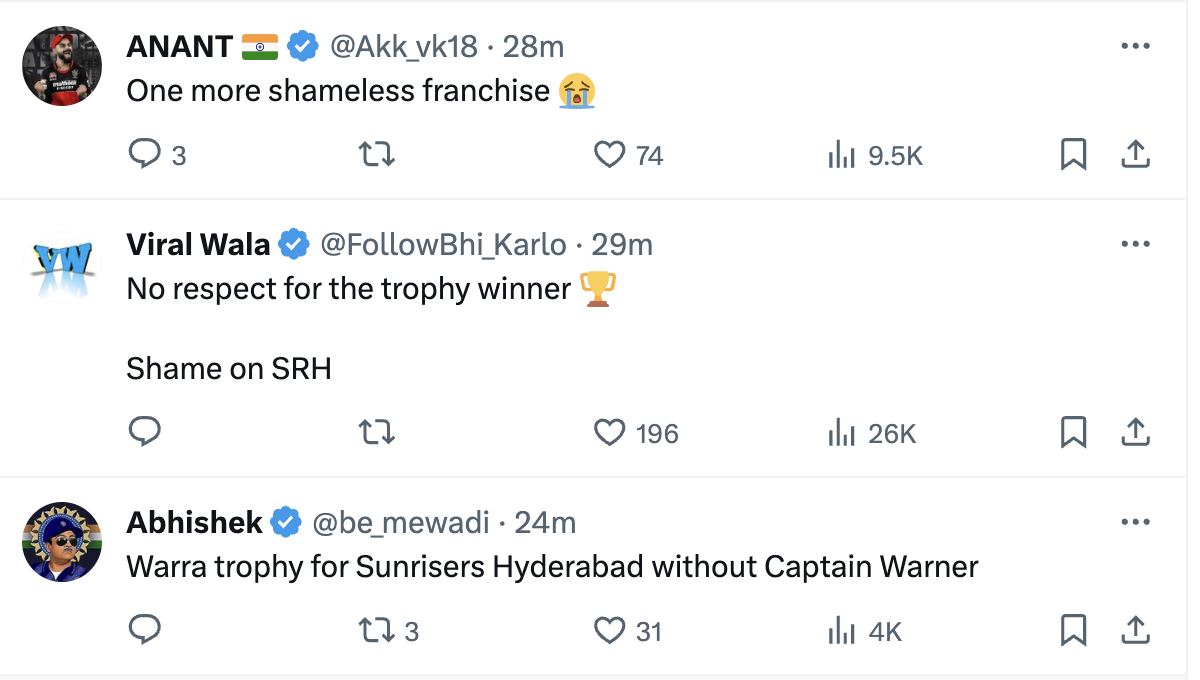Like the tweet with 196 likes
This screenshot has width=1200, height=680.
[x=610, y=432]
